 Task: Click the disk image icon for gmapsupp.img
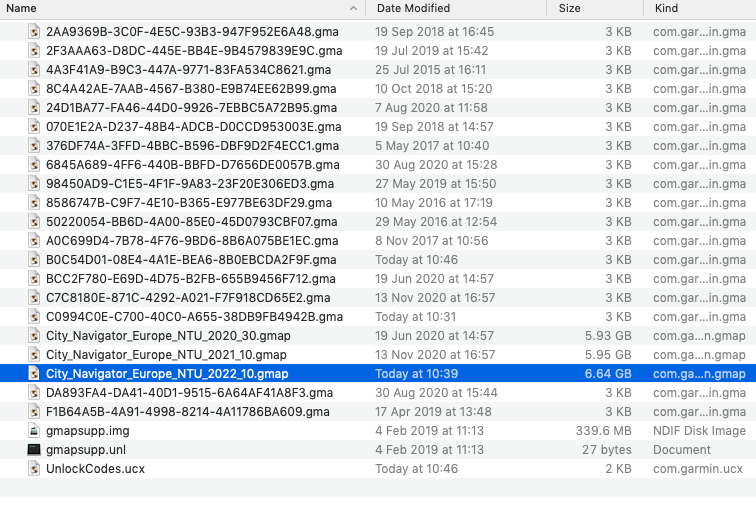tap(34, 431)
